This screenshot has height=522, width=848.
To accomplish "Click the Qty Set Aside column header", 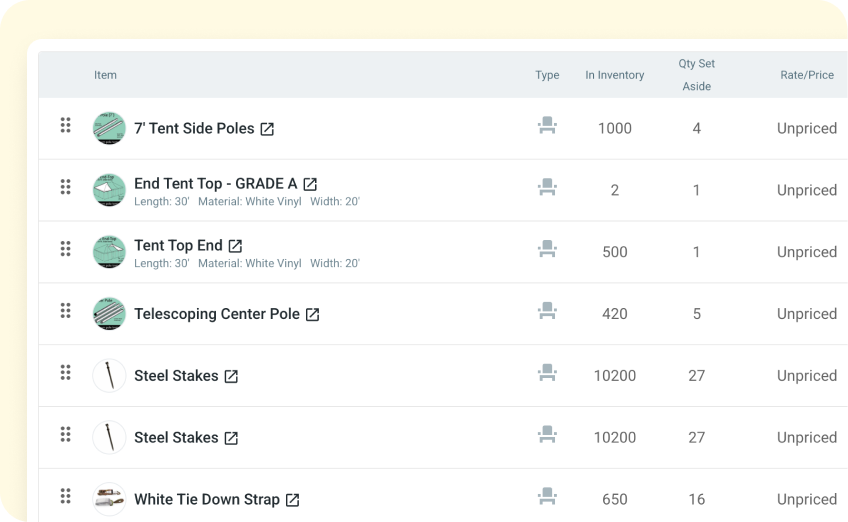I will [x=696, y=75].
